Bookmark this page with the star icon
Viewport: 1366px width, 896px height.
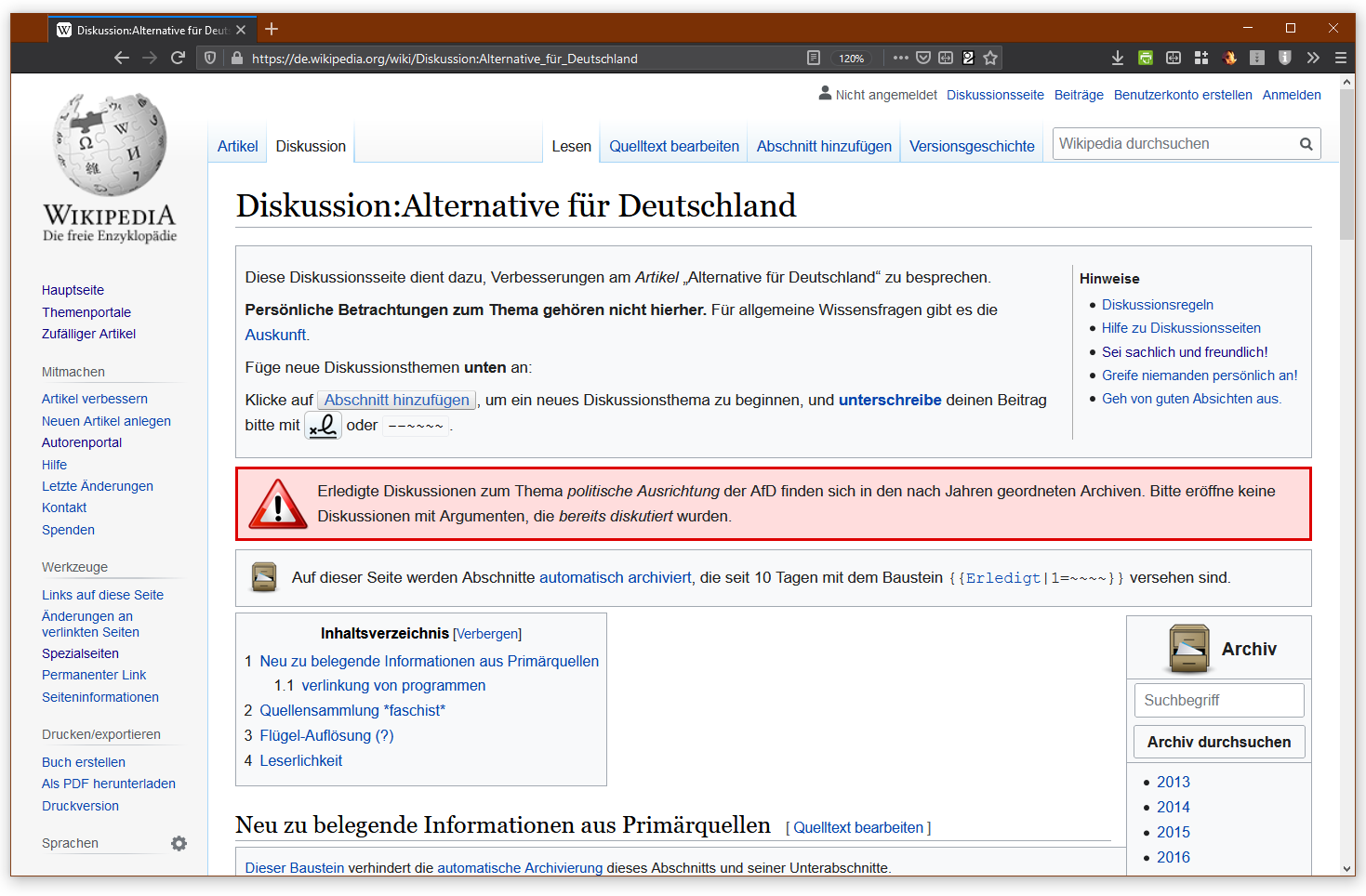tap(990, 58)
